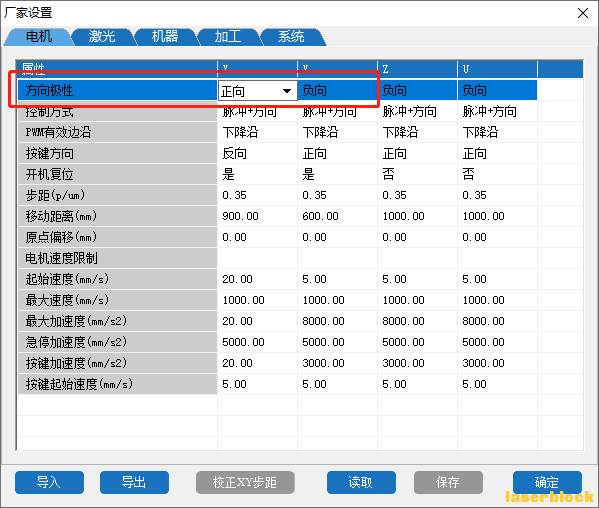Click 开机复位 value 否 in Z column

(417, 175)
